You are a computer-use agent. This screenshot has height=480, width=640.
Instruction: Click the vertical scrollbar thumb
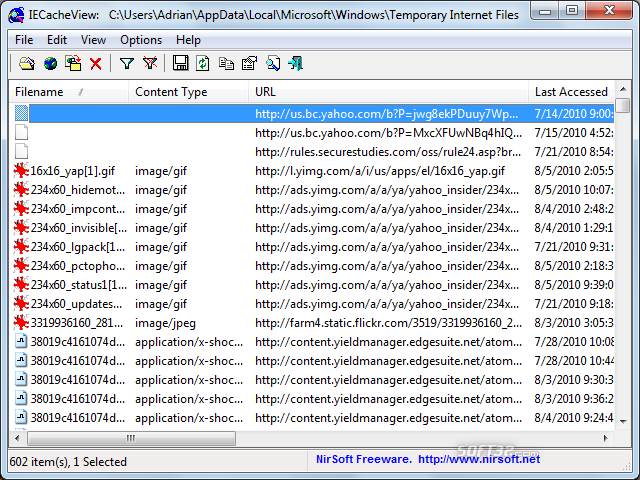click(x=623, y=104)
